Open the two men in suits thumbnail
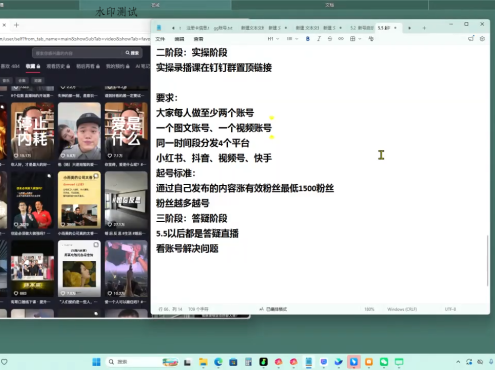495x370 pixels. (32, 200)
